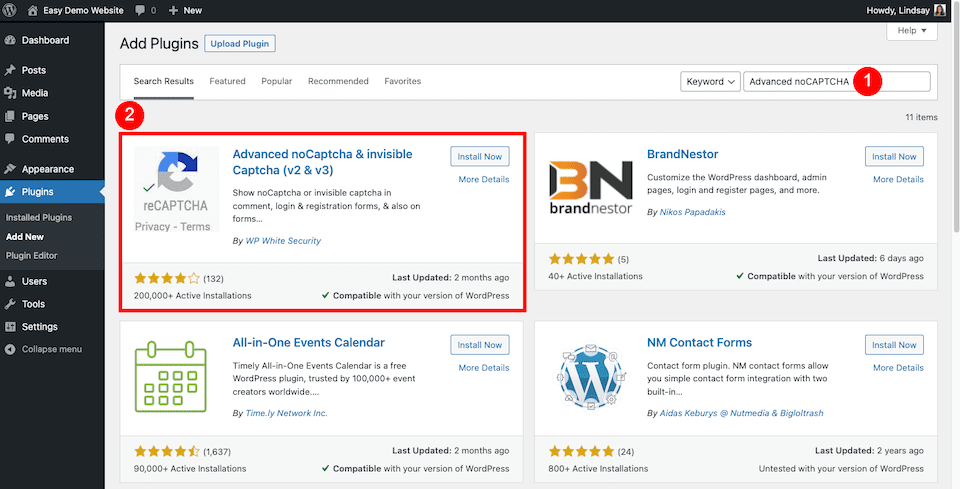The height and width of the screenshot is (489, 960).
Task: Click the Media icon in sidebar
Action: click(x=10, y=94)
